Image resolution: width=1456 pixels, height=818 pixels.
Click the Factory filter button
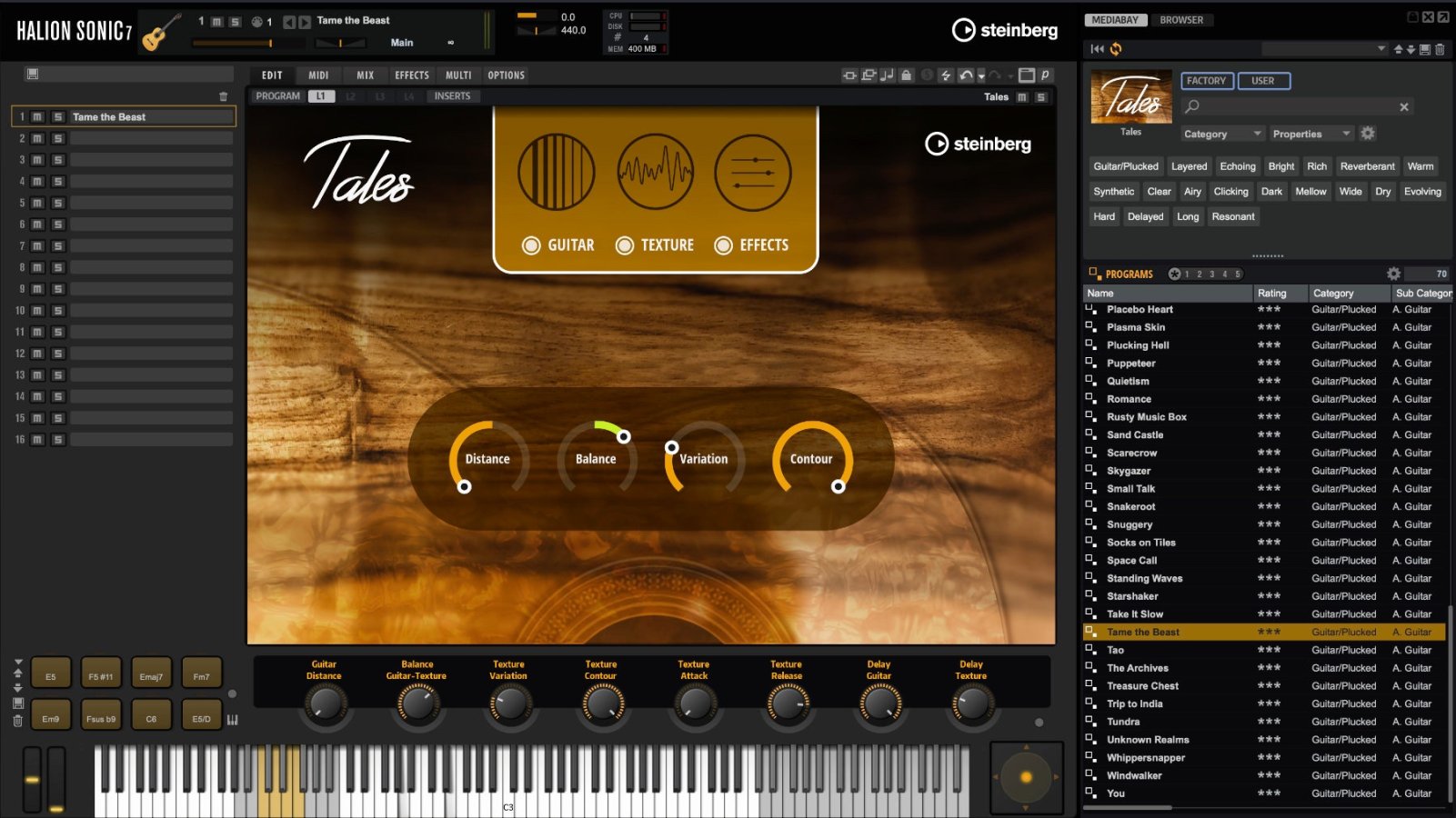pyautogui.click(x=1206, y=81)
